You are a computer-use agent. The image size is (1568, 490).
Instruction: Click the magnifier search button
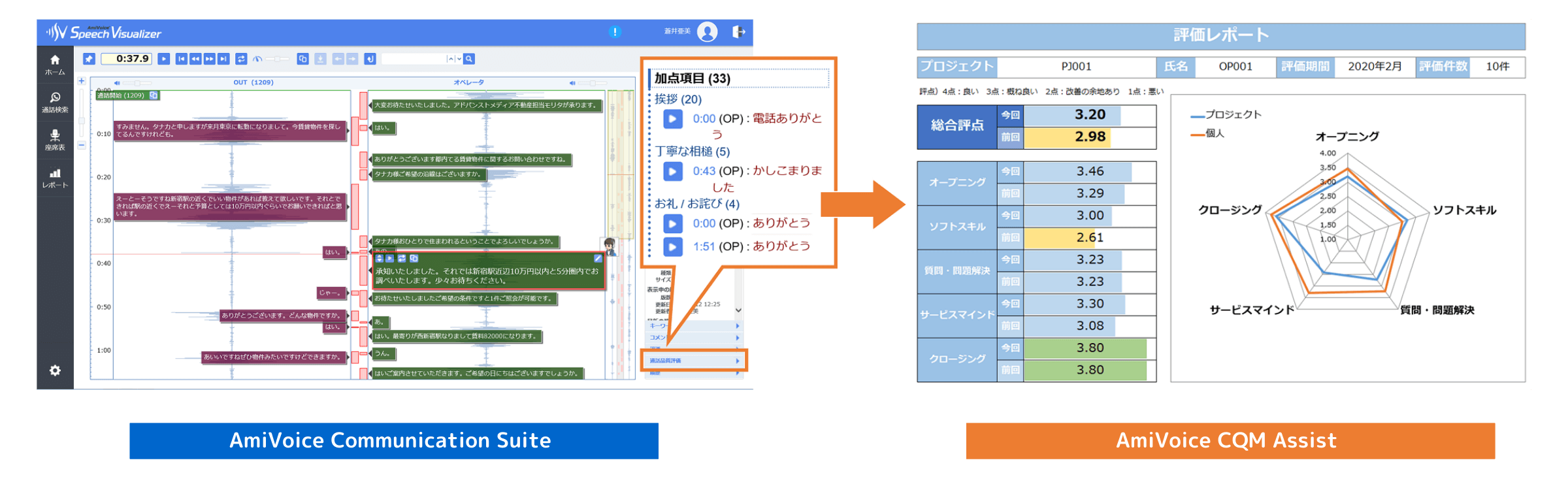tap(469, 59)
